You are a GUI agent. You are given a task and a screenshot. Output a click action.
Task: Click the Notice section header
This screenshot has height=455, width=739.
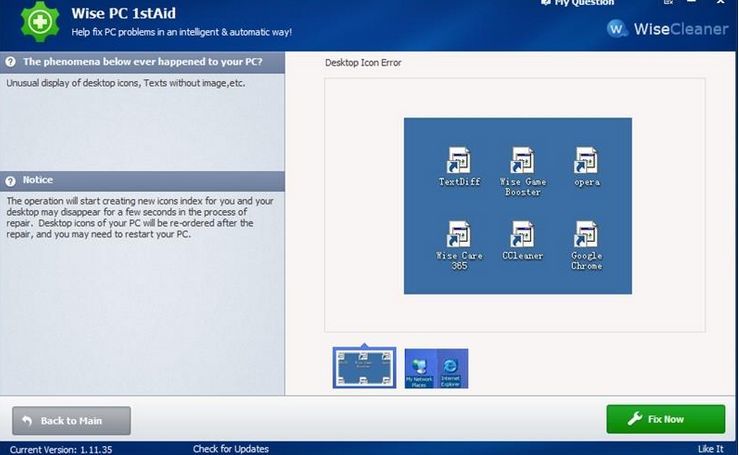(142, 181)
